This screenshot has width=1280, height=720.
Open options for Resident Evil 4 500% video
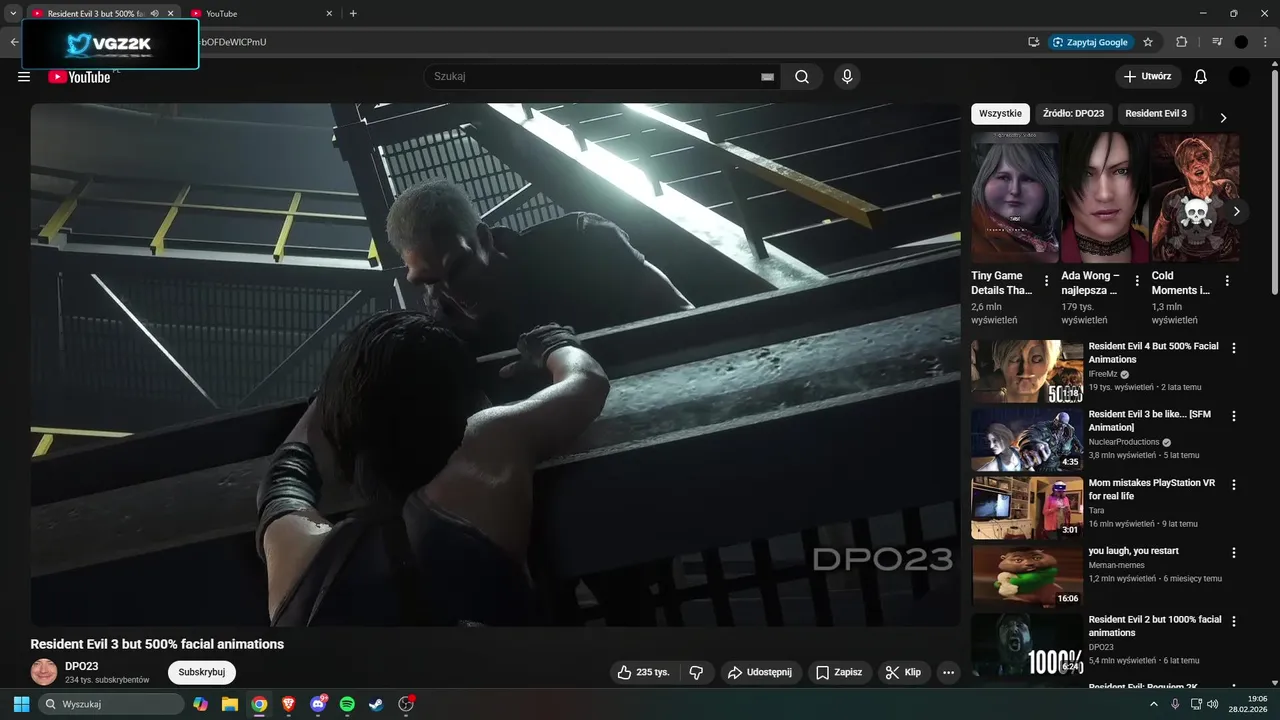click(1233, 348)
